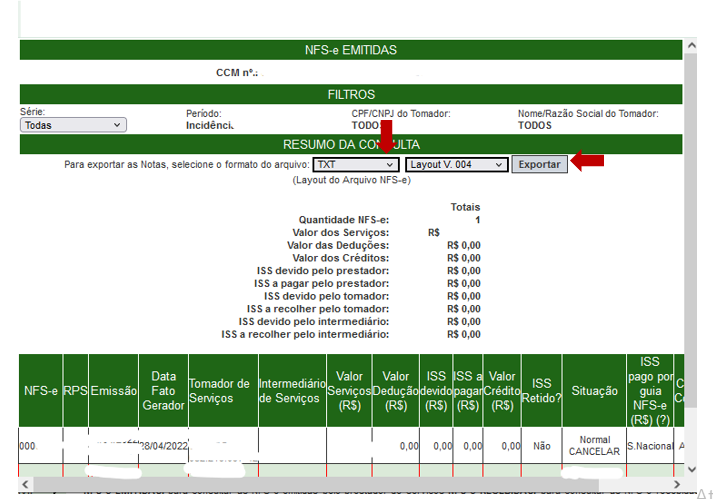The image size is (713, 499).
Task: Click the vertical scrollbar down arrow
Action: click(x=691, y=469)
